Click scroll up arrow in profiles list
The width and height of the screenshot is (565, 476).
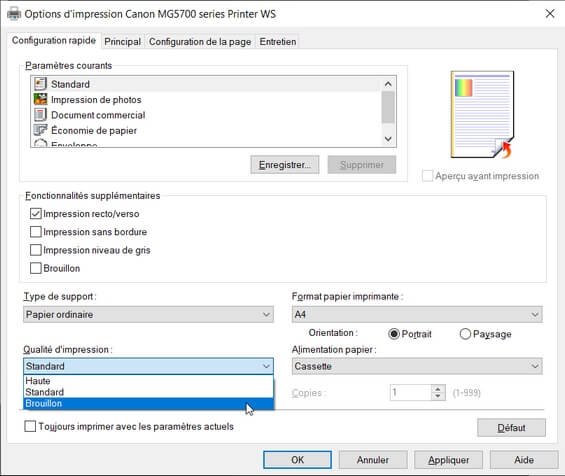click(x=388, y=84)
